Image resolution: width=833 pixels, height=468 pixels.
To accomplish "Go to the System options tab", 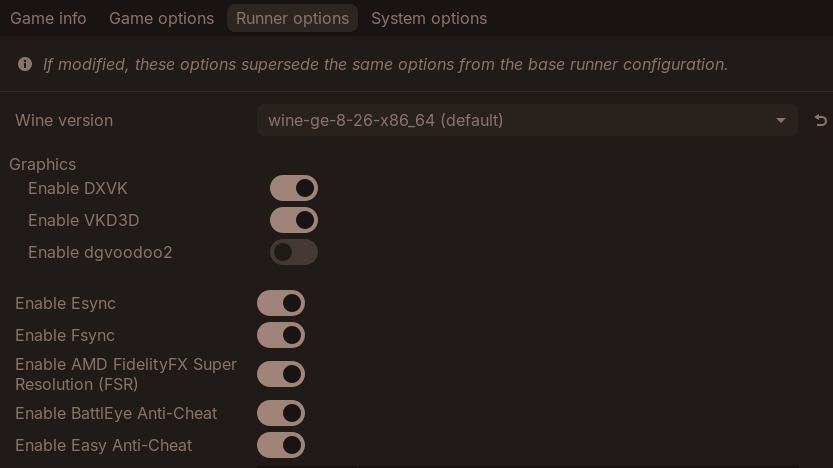I will coord(429,18).
